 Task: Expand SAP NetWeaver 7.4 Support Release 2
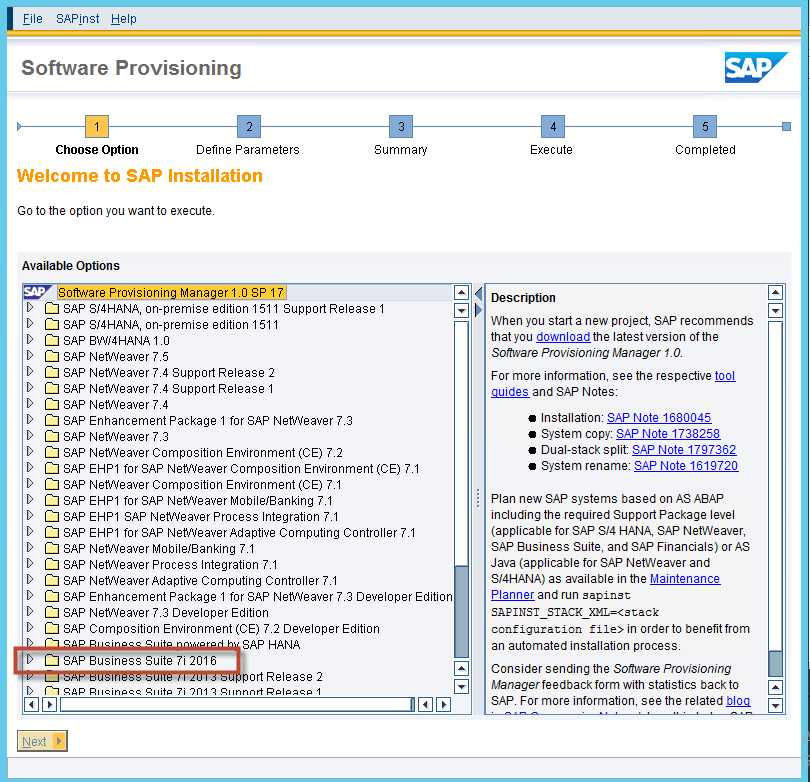(30, 373)
